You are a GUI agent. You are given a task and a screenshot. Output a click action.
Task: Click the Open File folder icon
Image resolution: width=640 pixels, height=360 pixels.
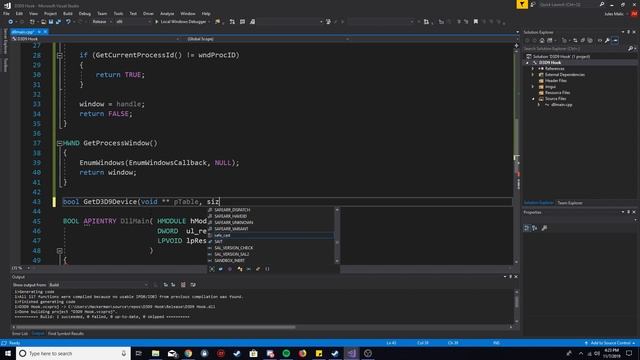click(43, 22)
